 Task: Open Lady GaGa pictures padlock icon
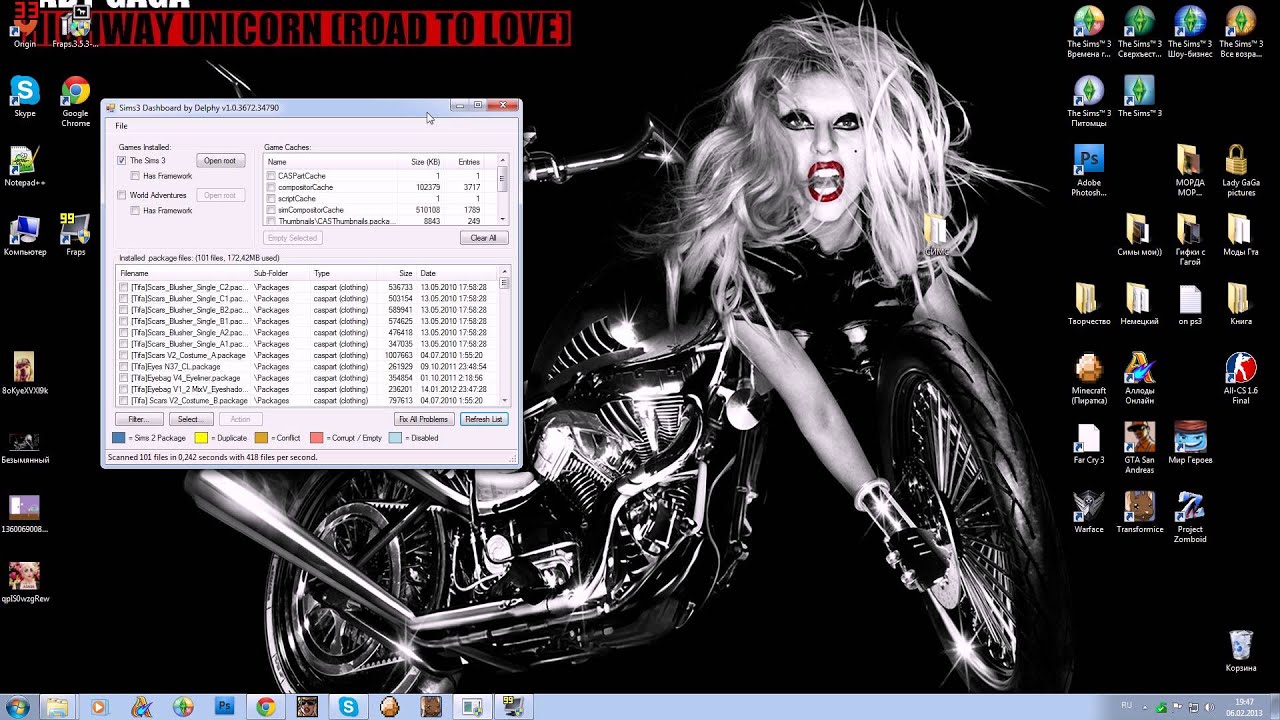coord(1241,171)
